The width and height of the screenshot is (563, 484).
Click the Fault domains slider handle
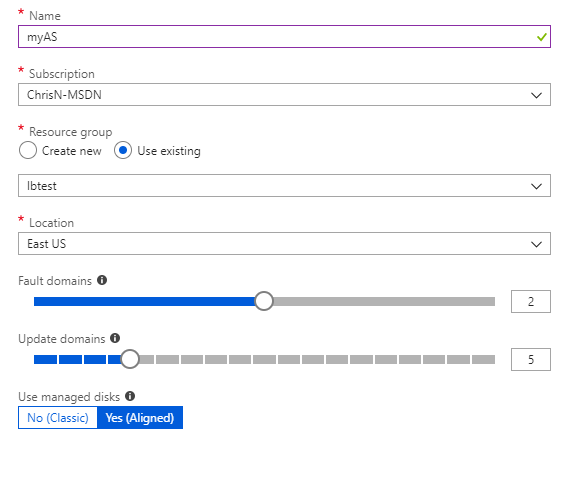click(264, 301)
